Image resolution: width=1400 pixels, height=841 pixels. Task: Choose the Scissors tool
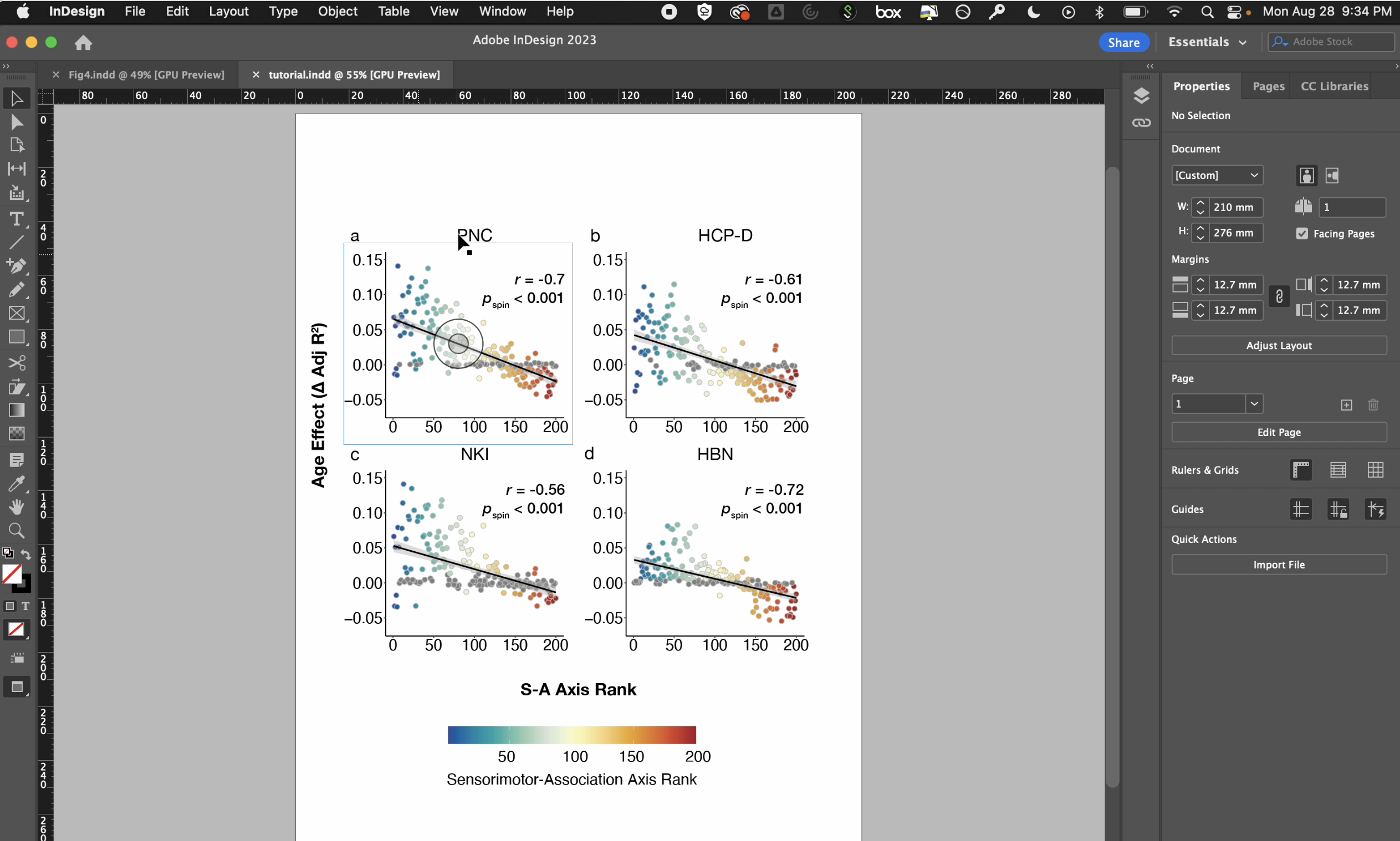pyautogui.click(x=17, y=363)
